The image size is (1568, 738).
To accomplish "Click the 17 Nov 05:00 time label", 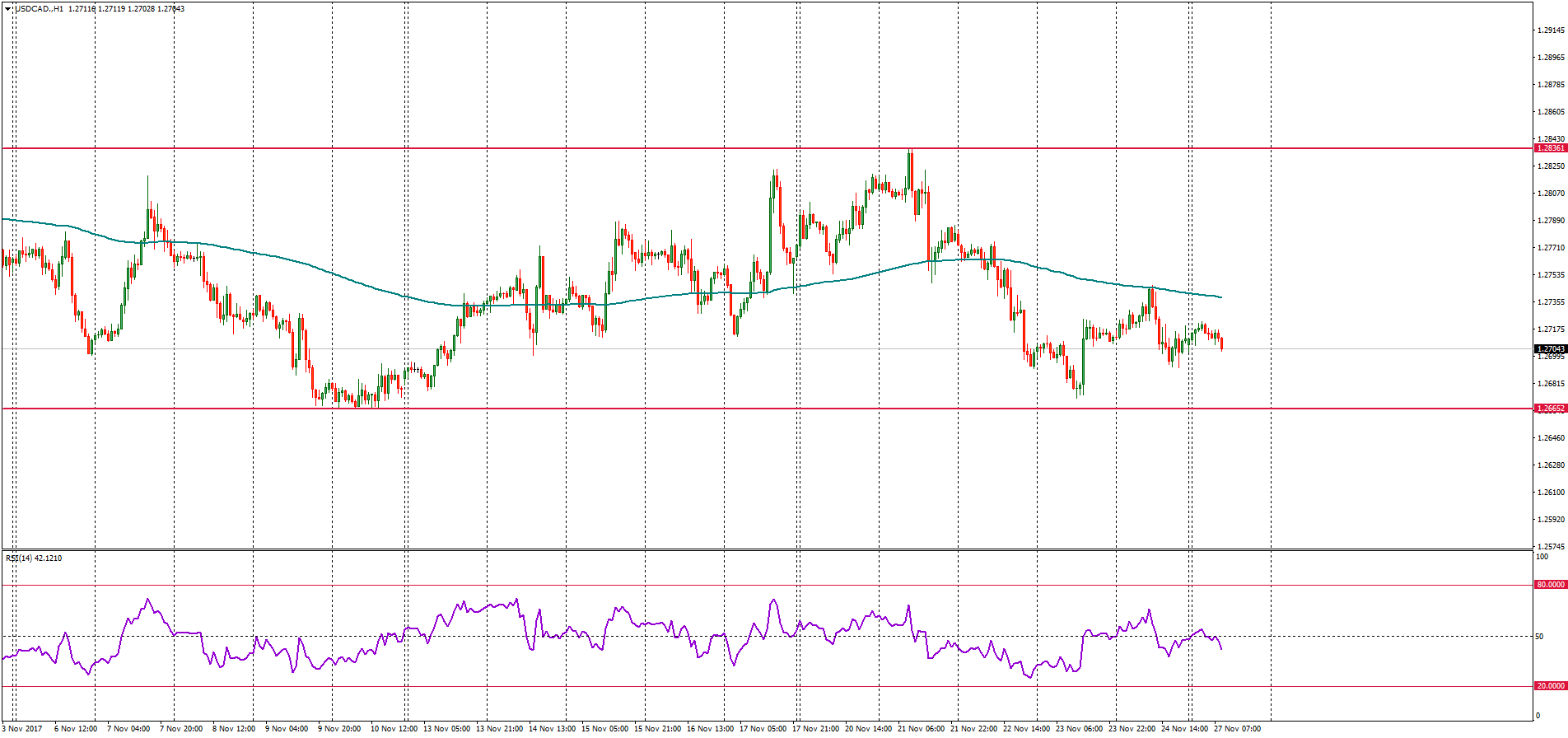I will 763,729.
